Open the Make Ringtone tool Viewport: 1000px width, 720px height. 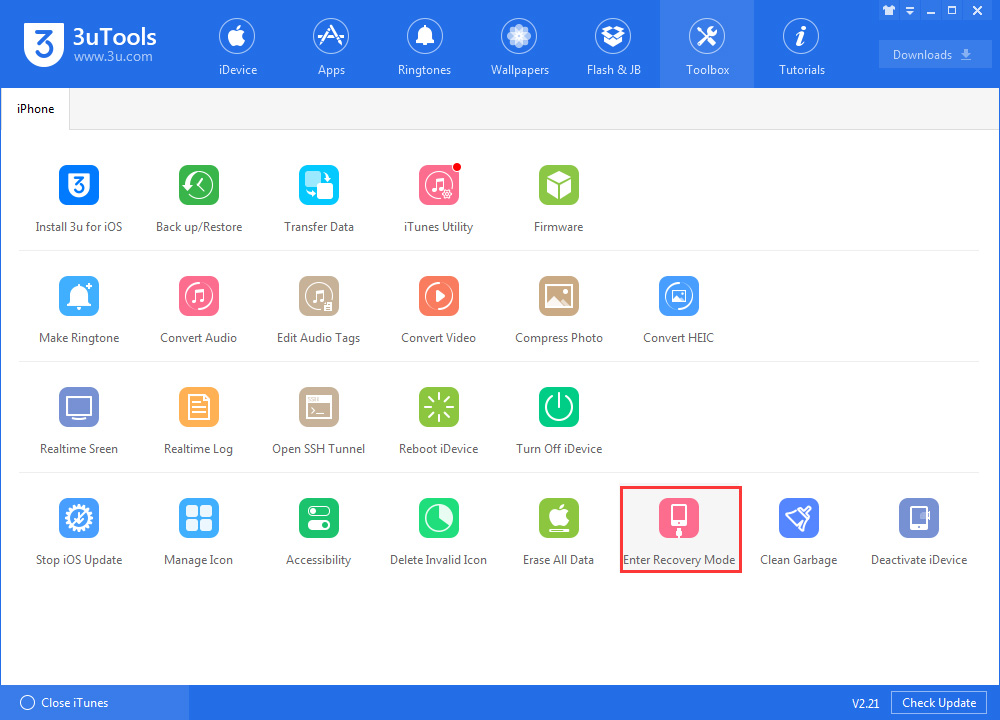[79, 308]
